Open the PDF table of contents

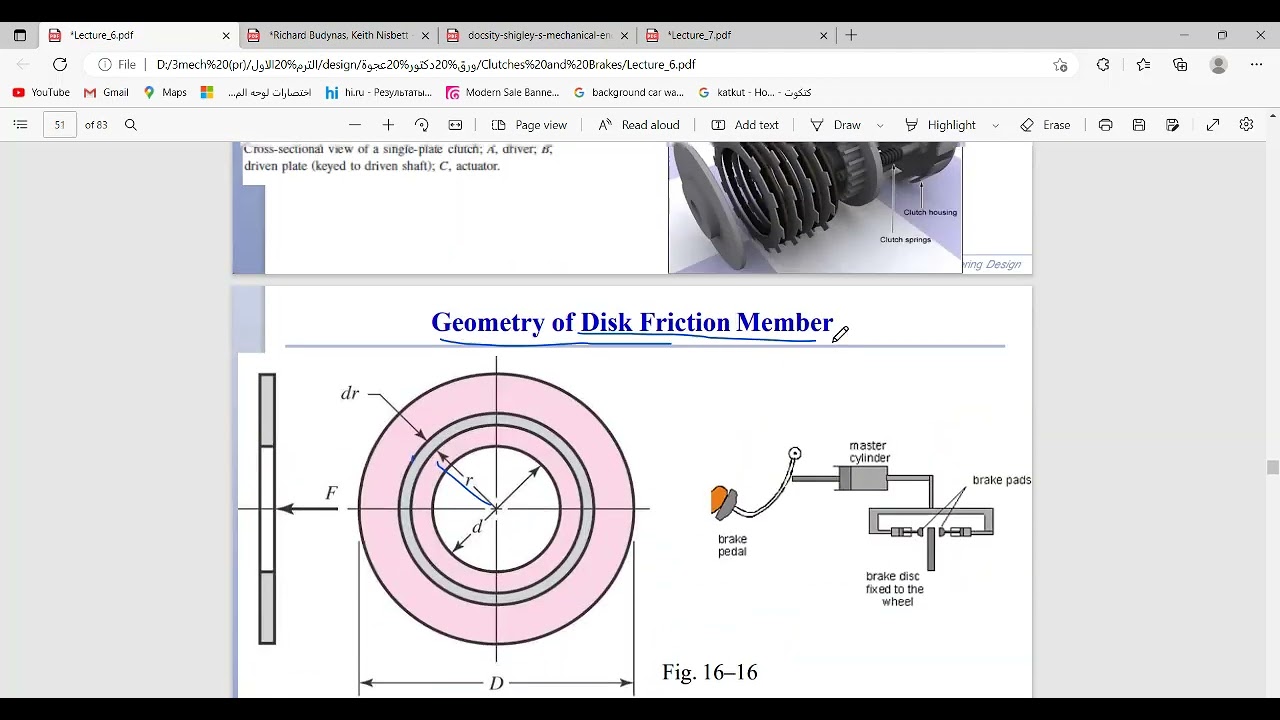20,125
